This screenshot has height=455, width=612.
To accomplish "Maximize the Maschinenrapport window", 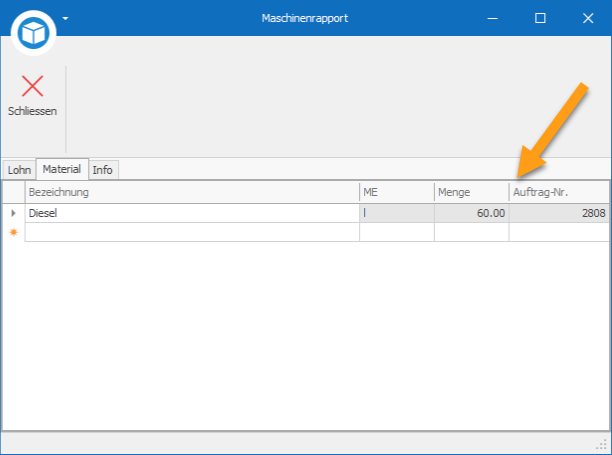I will tap(540, 18).
